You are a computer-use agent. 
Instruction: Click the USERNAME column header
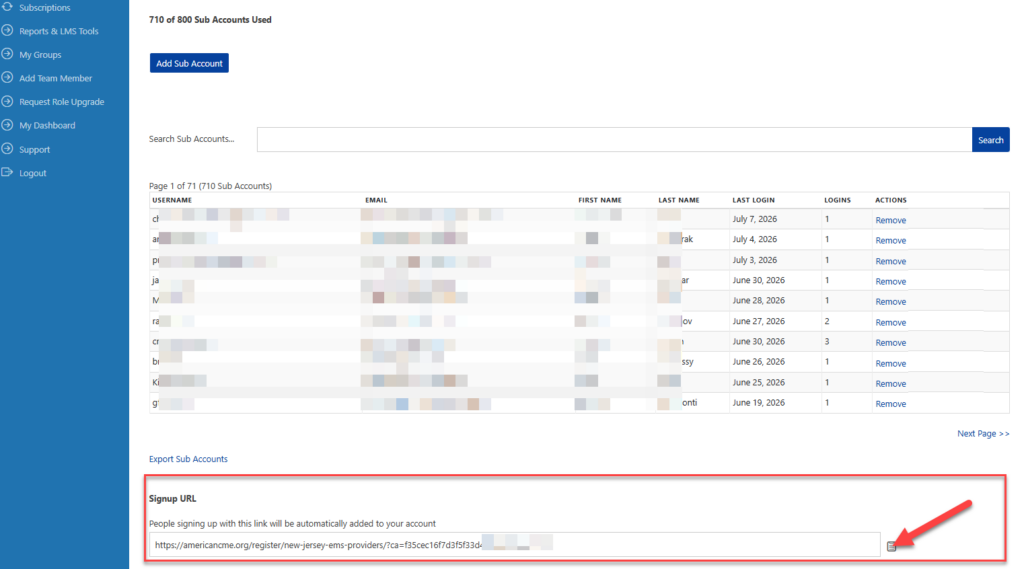tap(172, 200)
